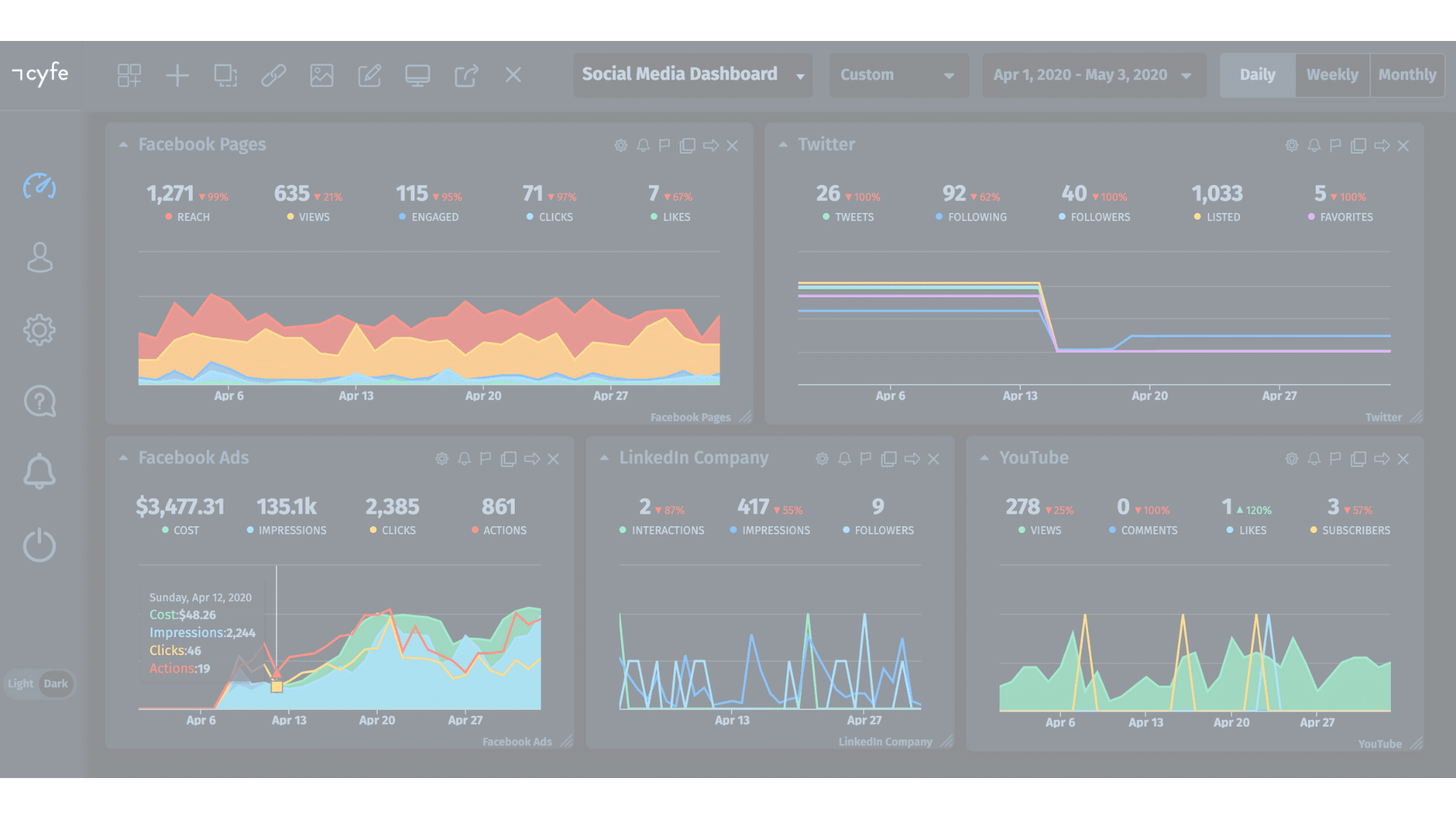Toggle VIEWS series in Facebook Pages
Image resolution: width=1456 pixels, height=819 pixels.
tap(308, 217)
